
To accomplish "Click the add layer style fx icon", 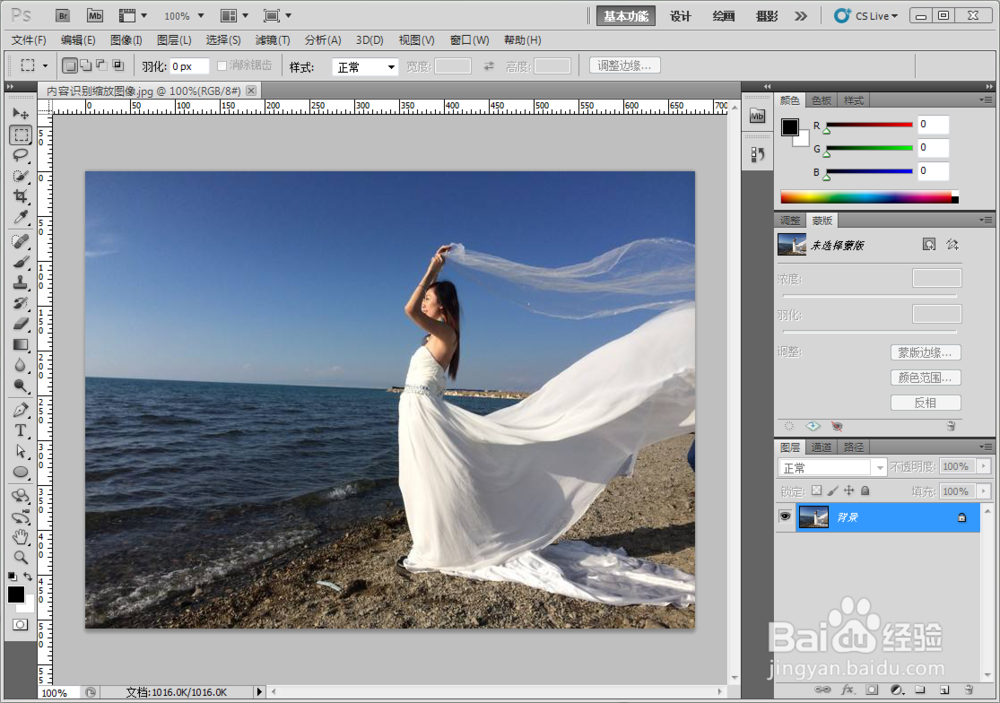I will click(848, 690).
